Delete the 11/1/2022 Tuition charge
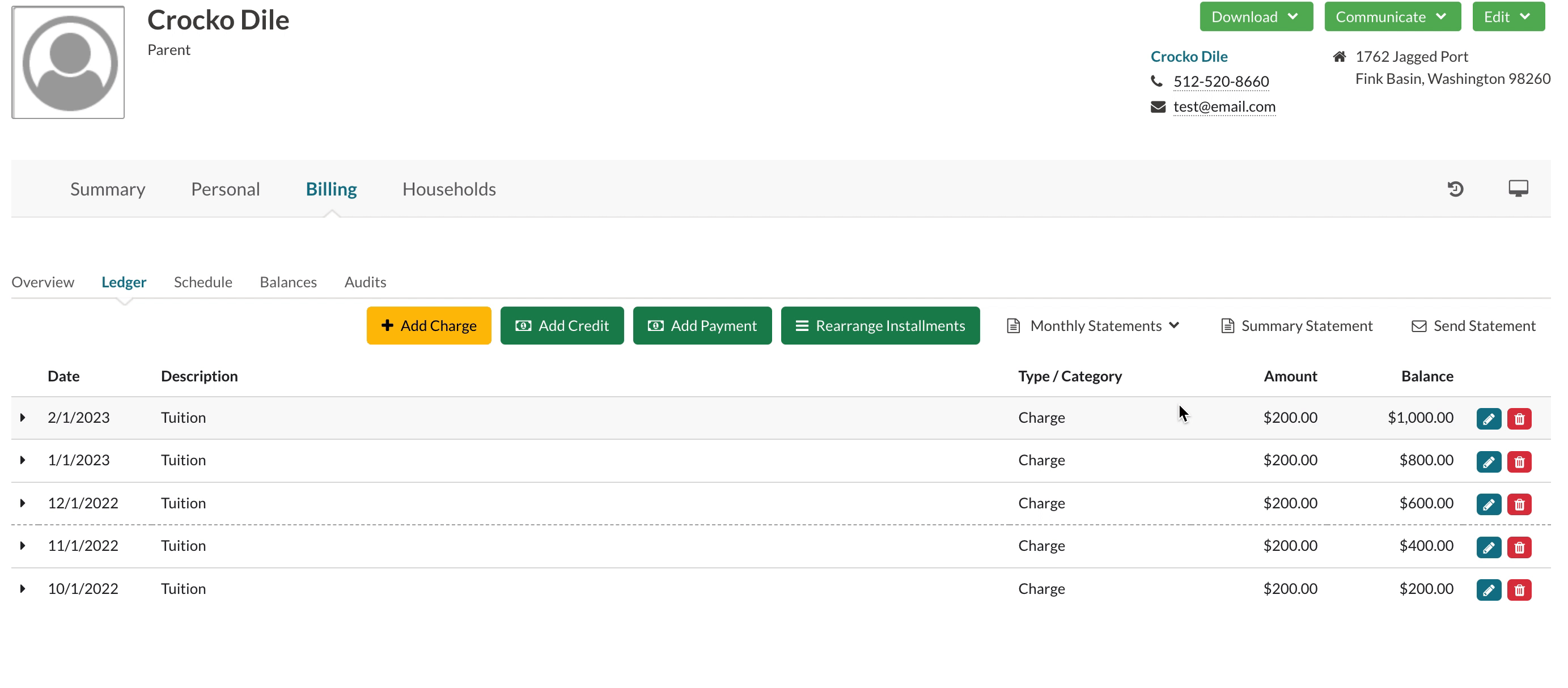The width and height of the screenshot is (1568, 688). [x=1519, y=547]
